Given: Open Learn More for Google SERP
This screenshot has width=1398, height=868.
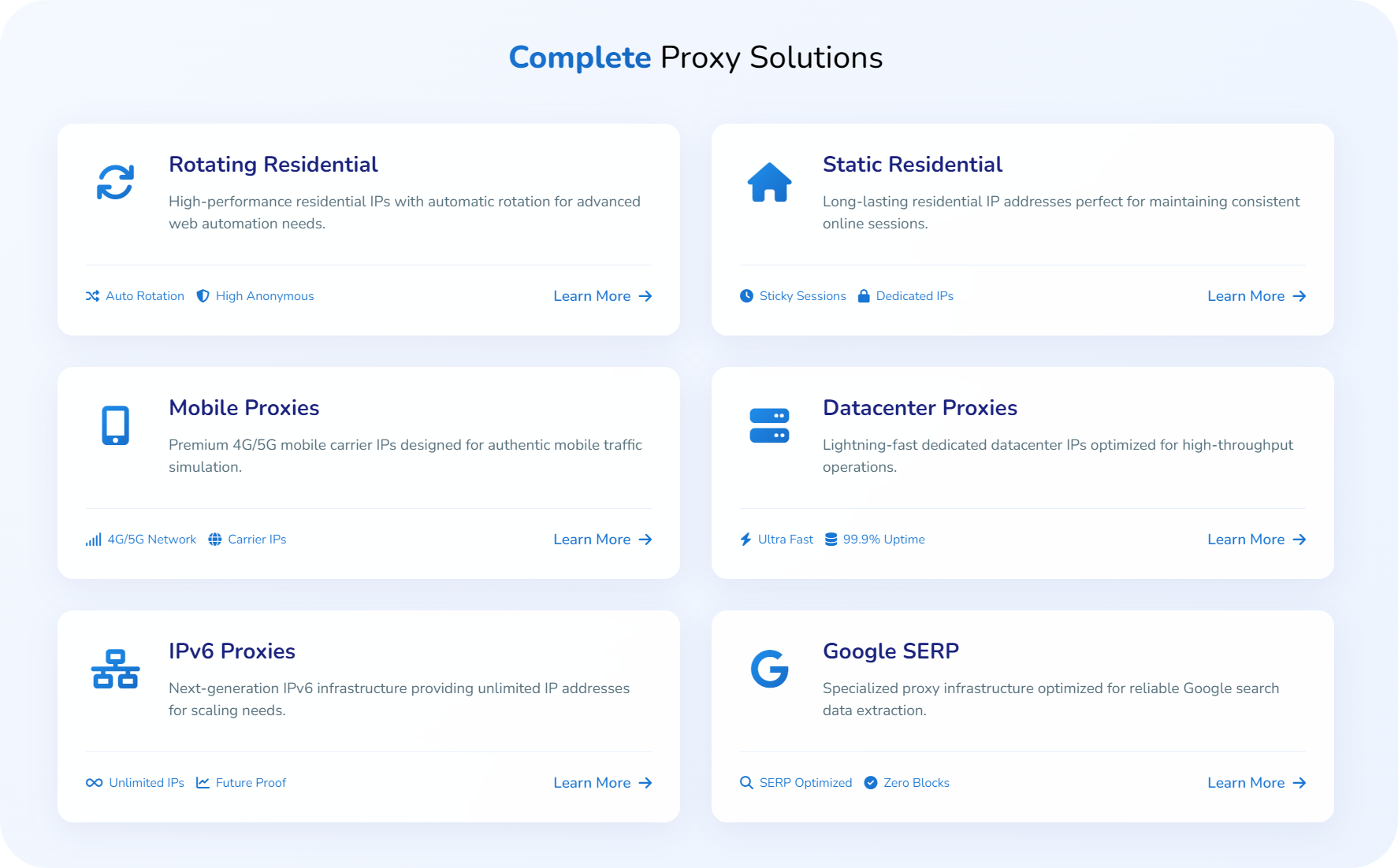Looking at the screenshot, I should (x=1257, y=783).
